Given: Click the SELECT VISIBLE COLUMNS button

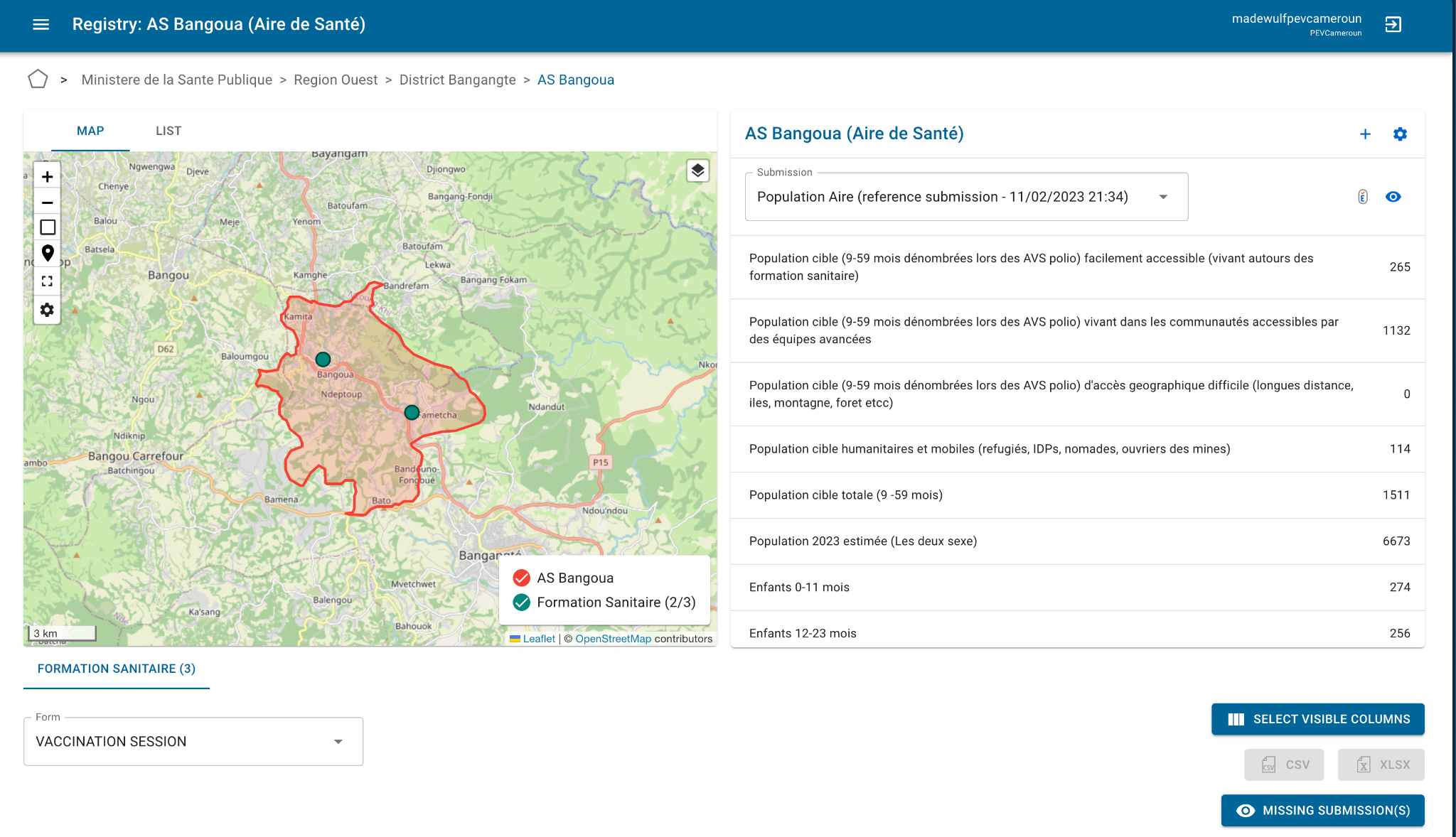Looking at the screenshot, I should [x=1317, y=719].
